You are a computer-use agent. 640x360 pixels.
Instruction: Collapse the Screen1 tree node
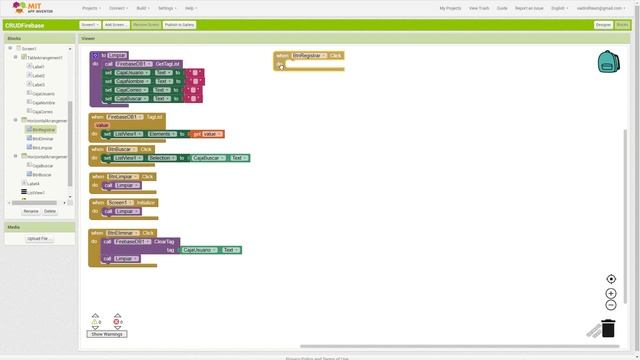point(10,48)
